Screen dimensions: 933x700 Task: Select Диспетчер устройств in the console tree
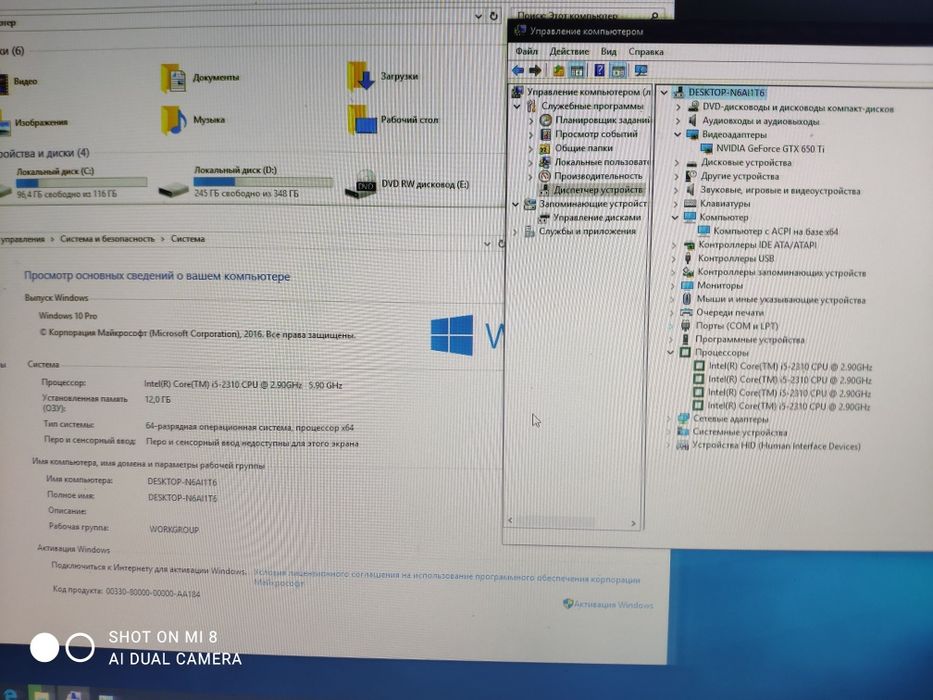597,190
